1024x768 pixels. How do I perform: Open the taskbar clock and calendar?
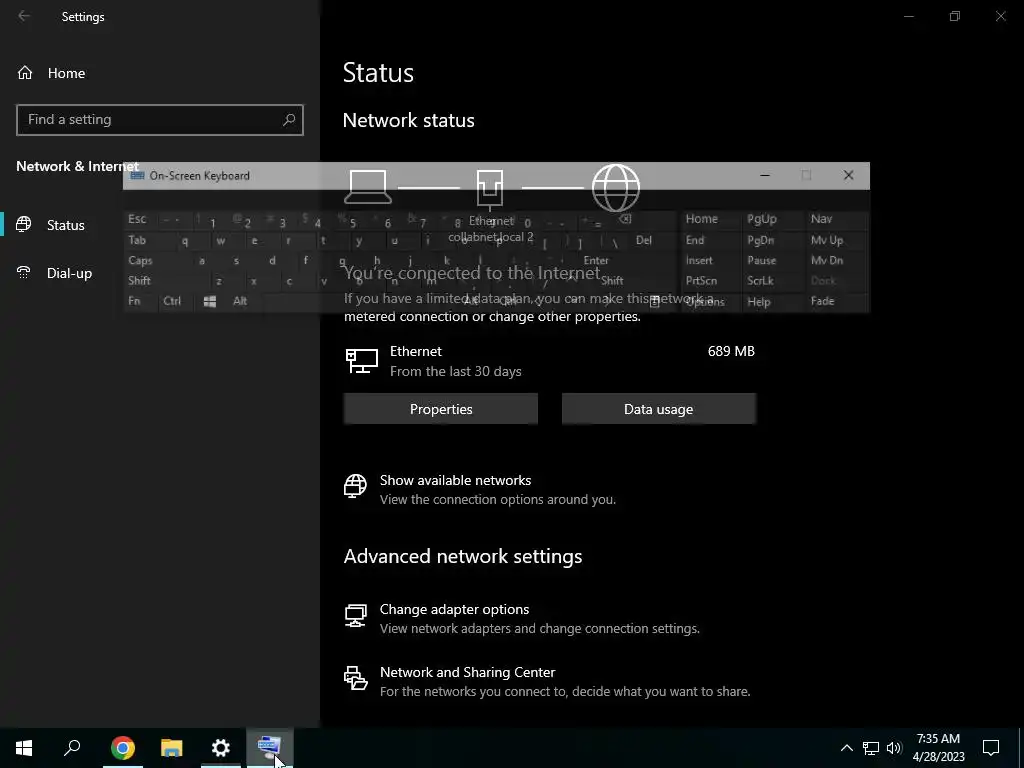pos(938,748)
